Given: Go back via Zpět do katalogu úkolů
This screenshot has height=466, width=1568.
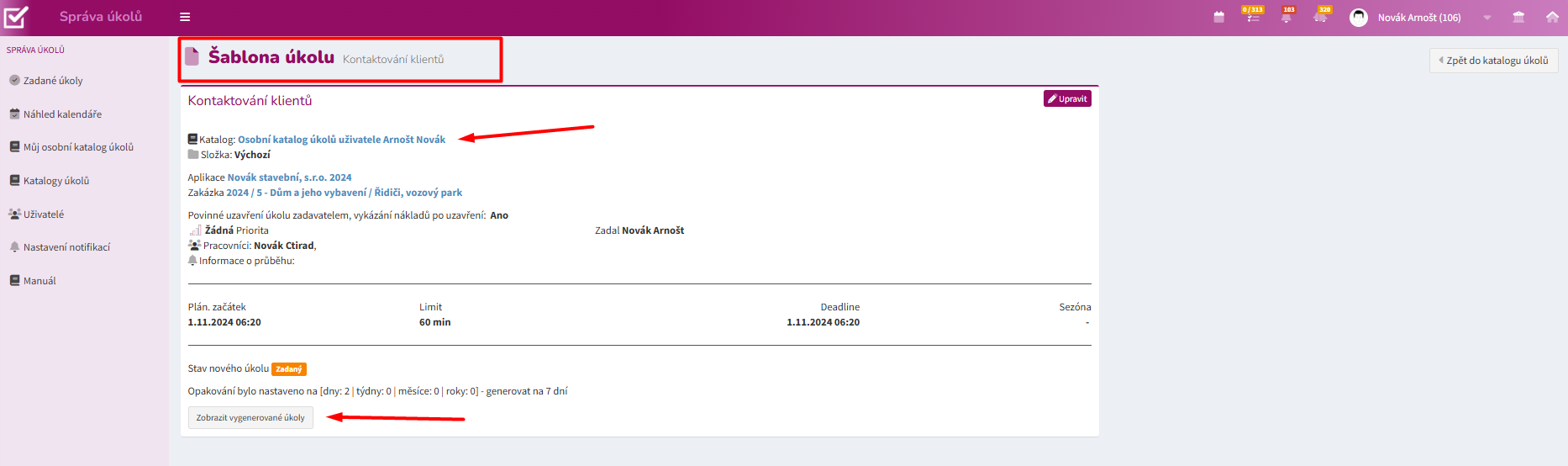Looking at the screenshot, I should 1493,61.
